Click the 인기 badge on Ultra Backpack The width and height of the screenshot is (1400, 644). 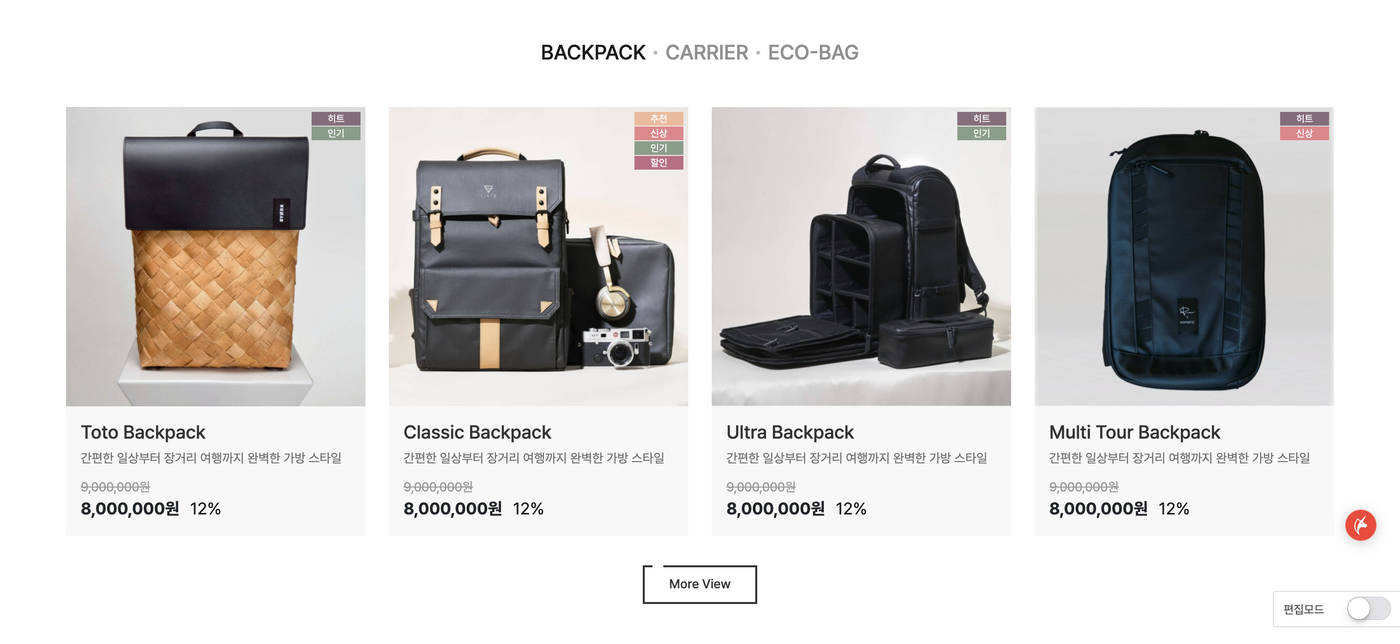[x=982, y=133]
